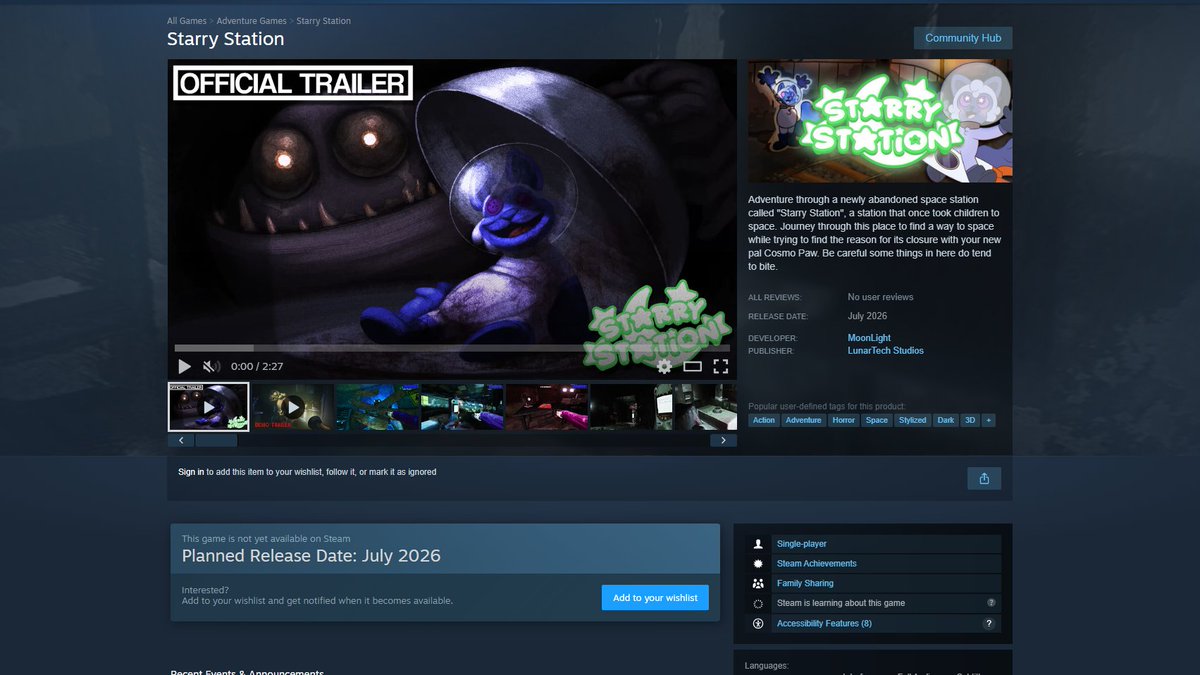The height and width of the screenshot is (675, 1200).
Task: Go to Adventure Games breadcrumb
Action: [x=251, y=21]
